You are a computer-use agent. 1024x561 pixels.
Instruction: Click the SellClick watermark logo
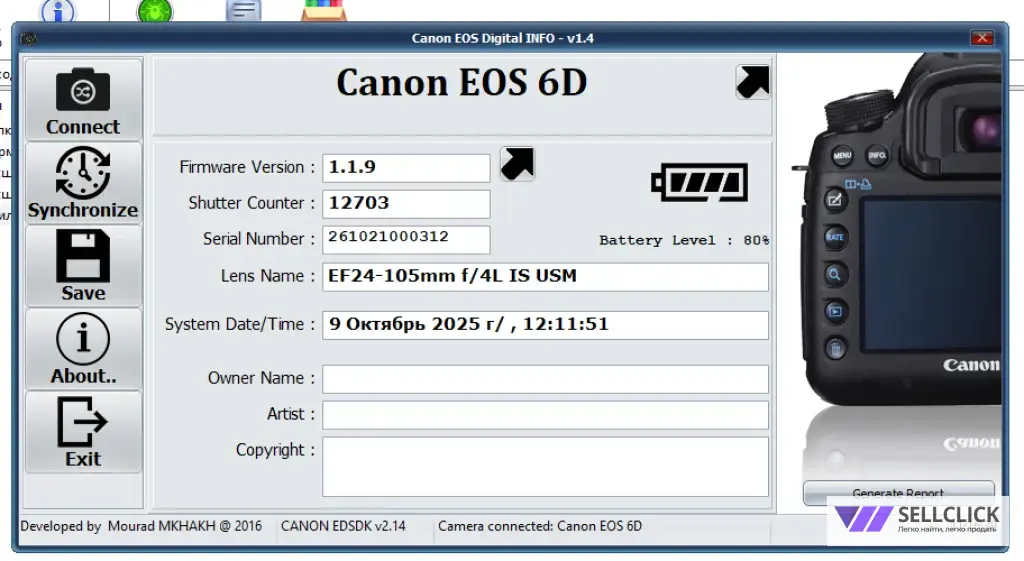pos(917,519)
